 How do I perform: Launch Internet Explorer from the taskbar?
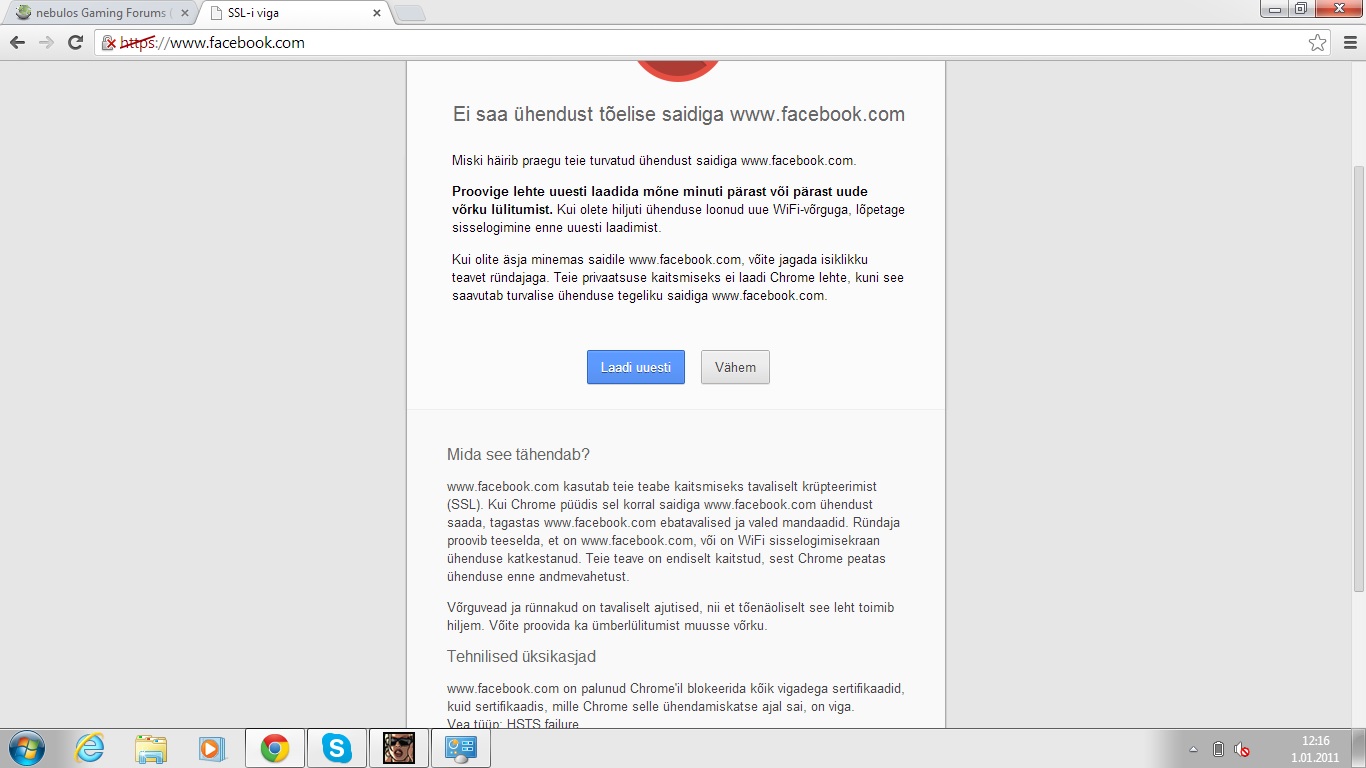[90, 748]
